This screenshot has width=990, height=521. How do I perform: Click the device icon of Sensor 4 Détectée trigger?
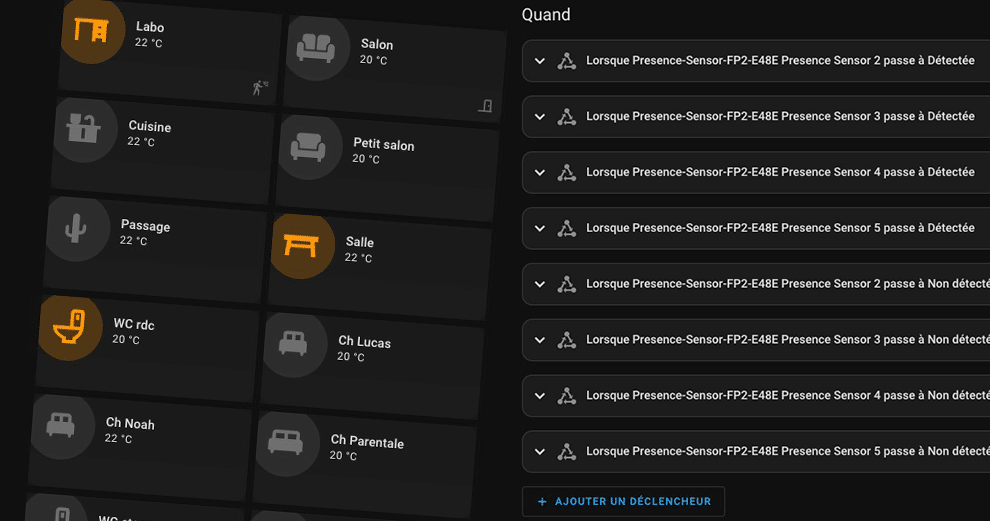tap(566, 172)
